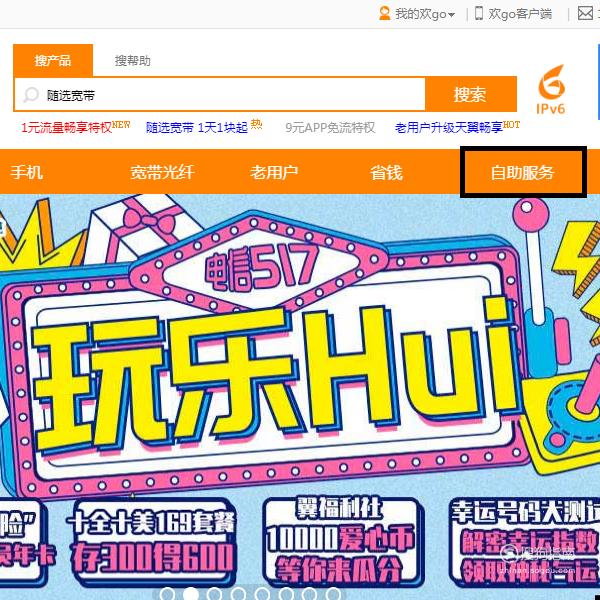Click the IPv6 logo icon
Viewport: 600px width, 600px height.
[551, 90]
